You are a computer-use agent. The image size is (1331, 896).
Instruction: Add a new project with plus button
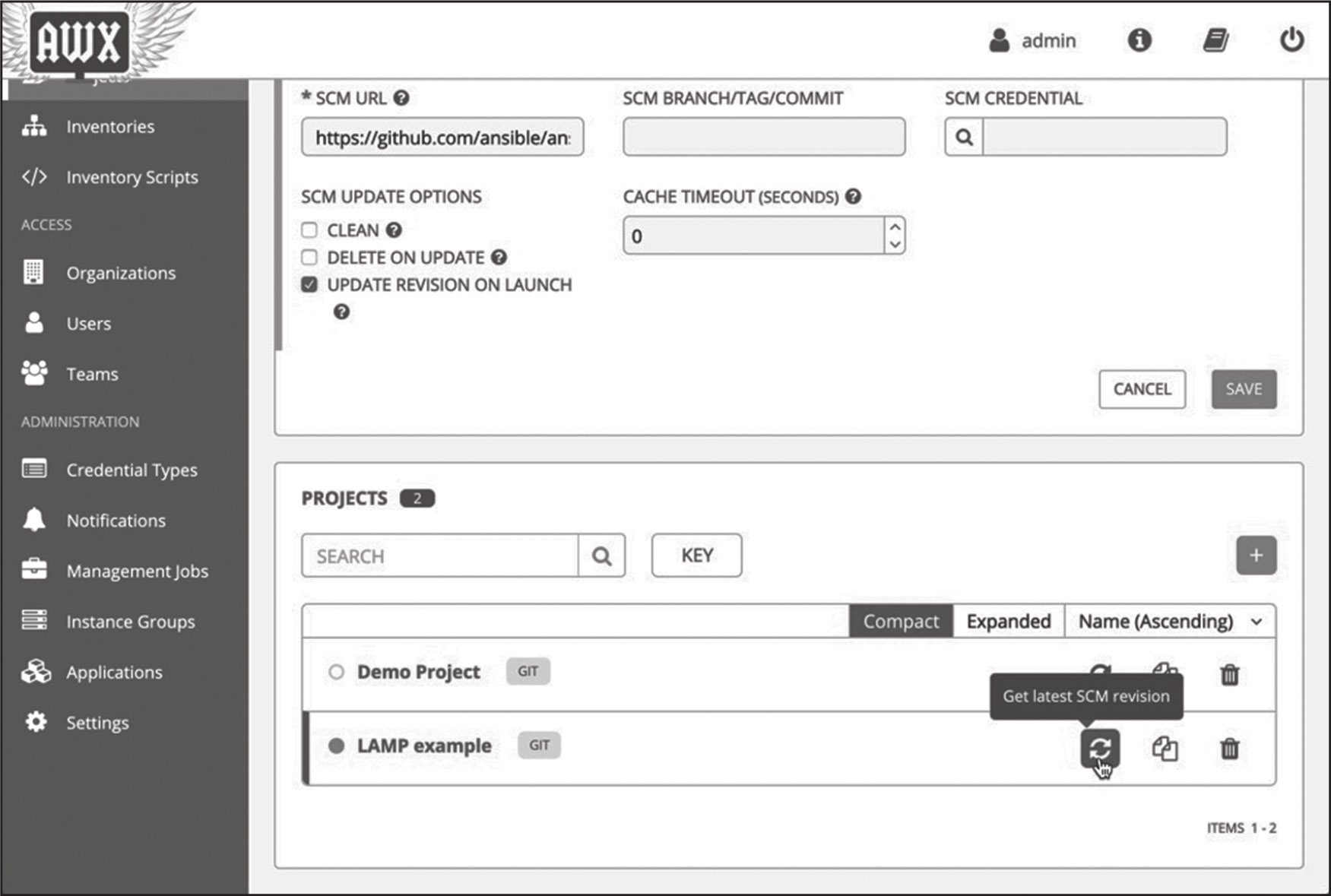click(x=1256, y=556)
